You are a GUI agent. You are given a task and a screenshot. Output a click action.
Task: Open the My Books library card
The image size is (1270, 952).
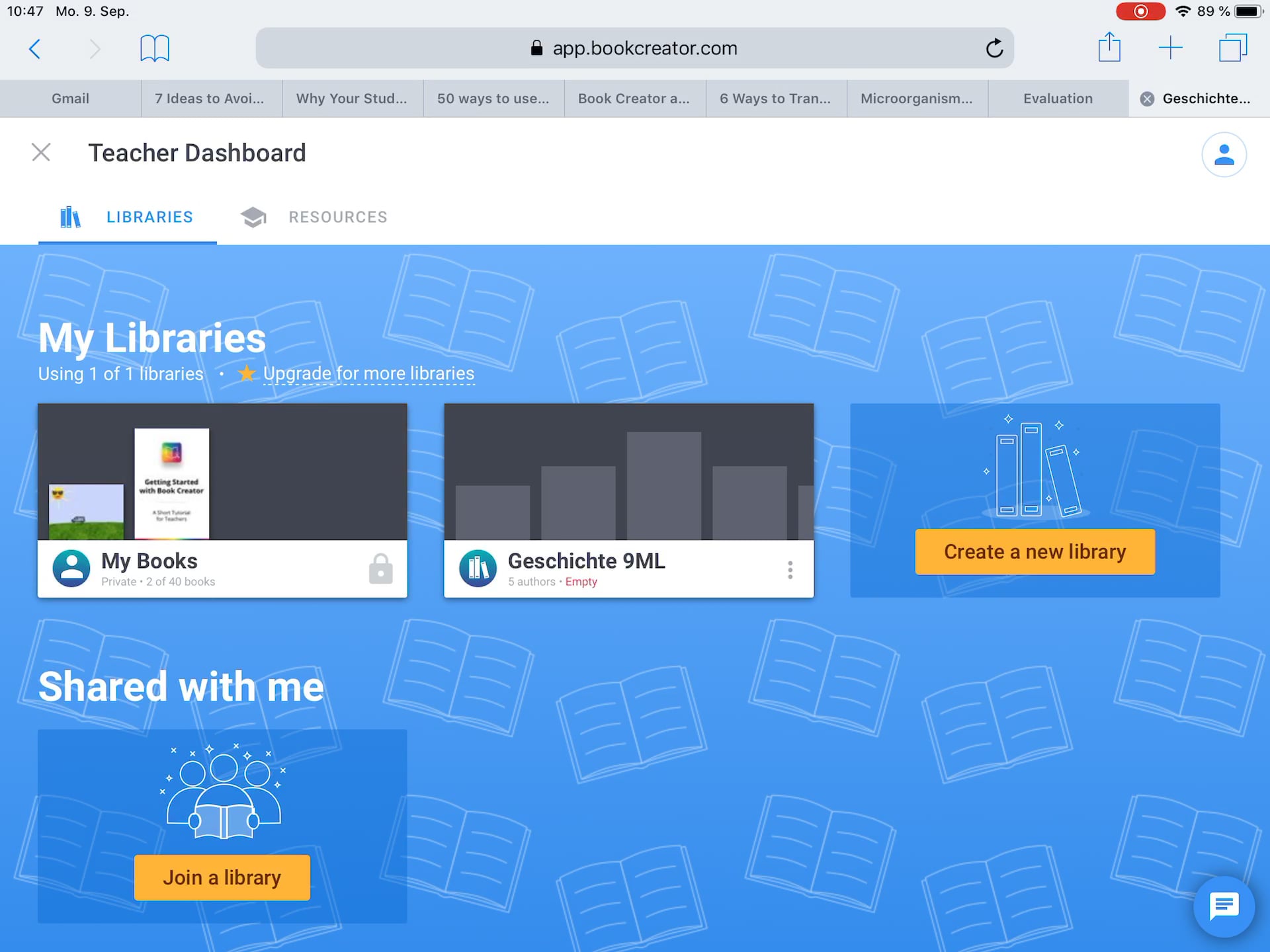point(222,500)
